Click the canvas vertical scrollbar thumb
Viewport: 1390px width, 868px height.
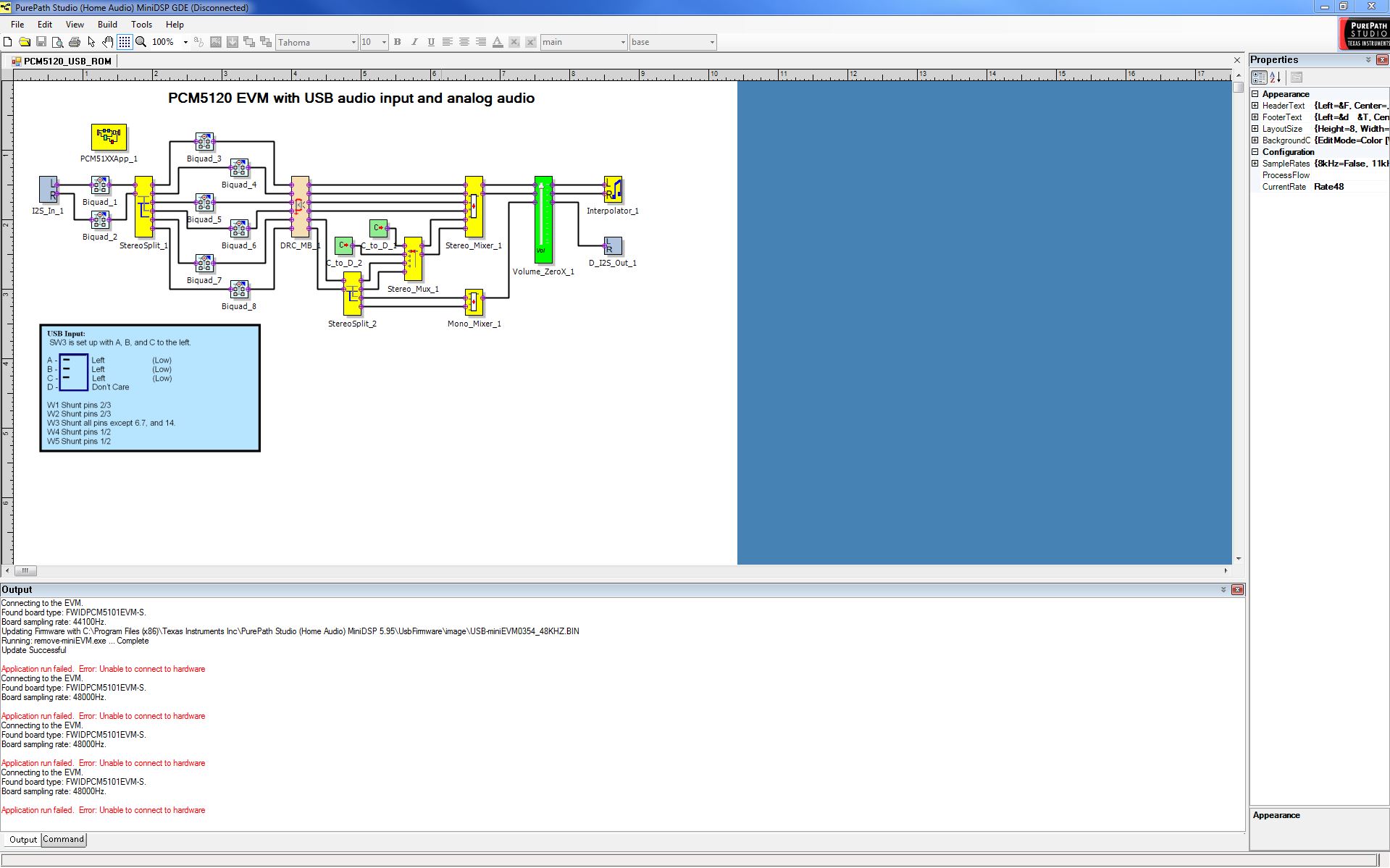(1238, 88)
